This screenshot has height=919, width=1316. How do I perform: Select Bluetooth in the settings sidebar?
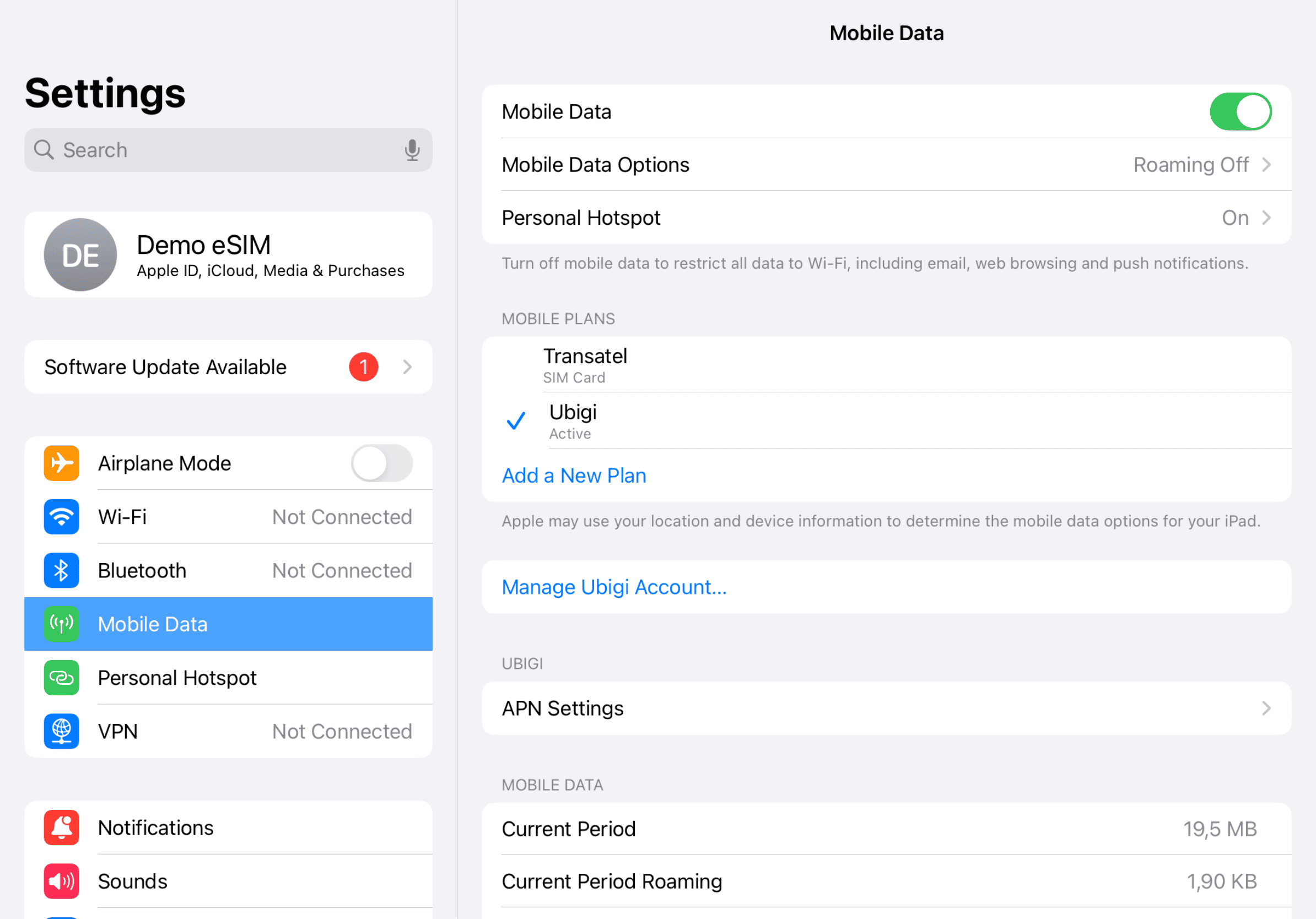click(228, 571)
